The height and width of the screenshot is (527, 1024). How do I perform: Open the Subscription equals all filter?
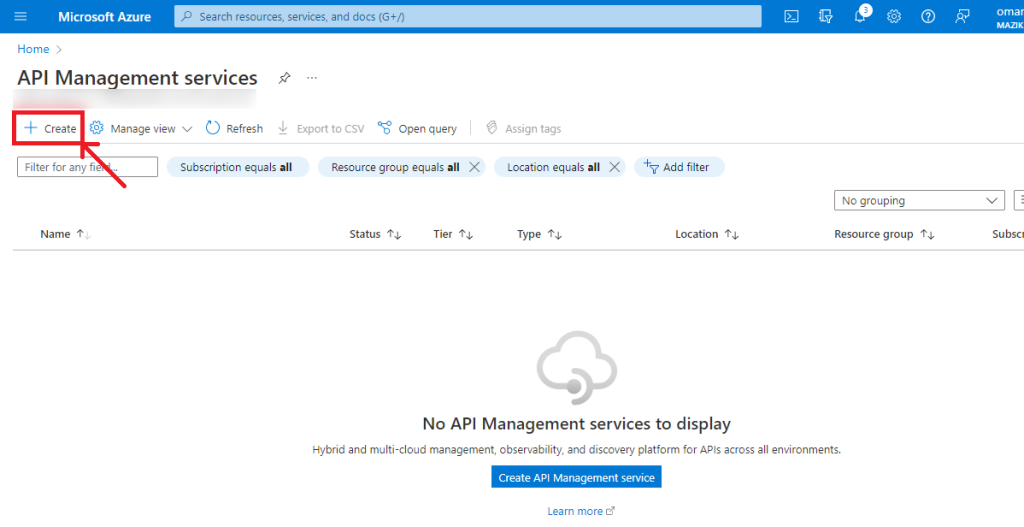(x=236, y=167)
